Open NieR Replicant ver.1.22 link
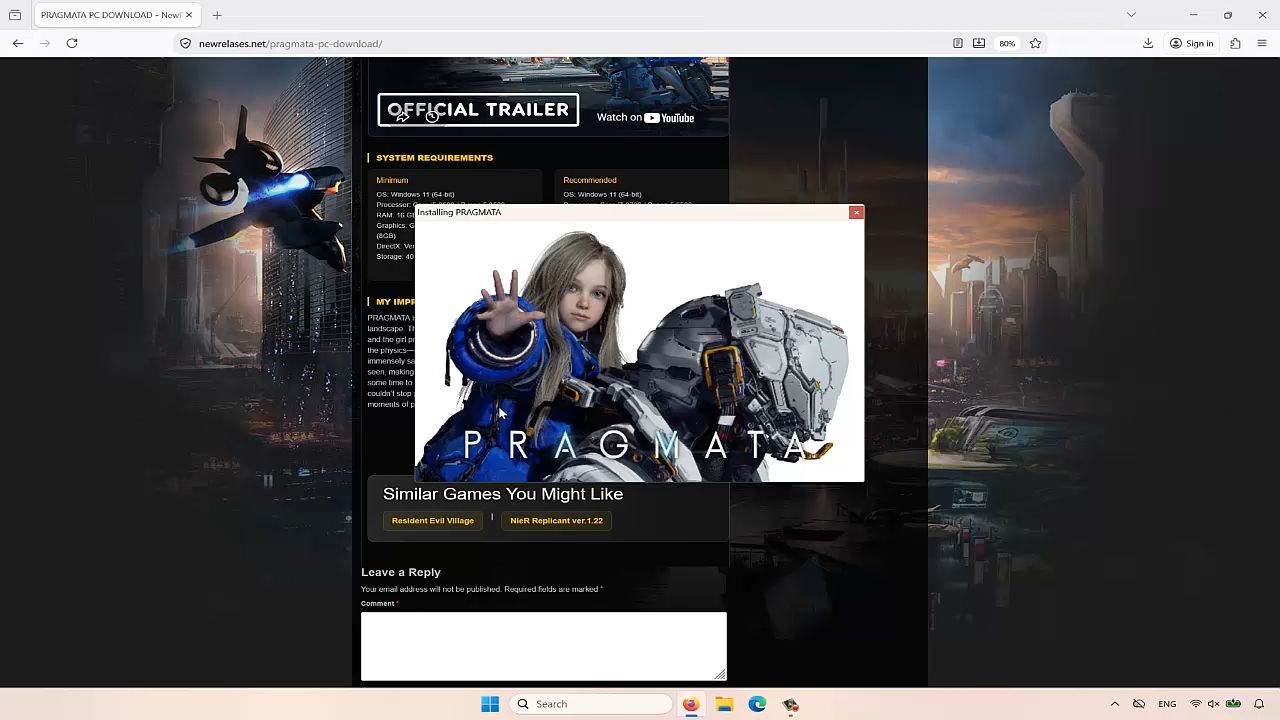The image size is (1280, 720). click(556, 521)
